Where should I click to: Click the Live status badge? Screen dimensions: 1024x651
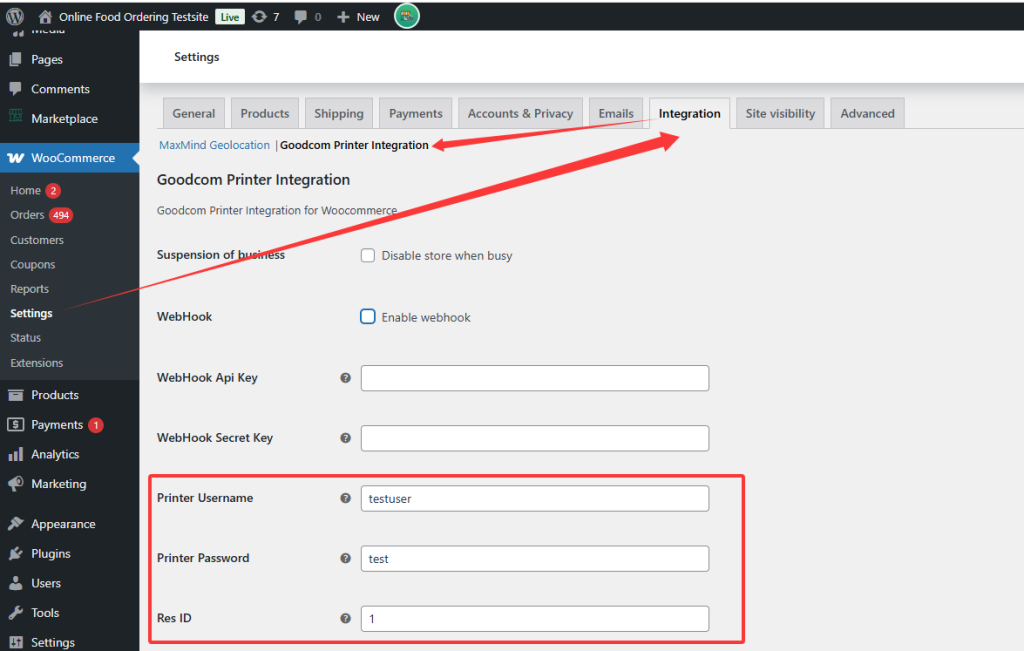(x=230, y=17)
